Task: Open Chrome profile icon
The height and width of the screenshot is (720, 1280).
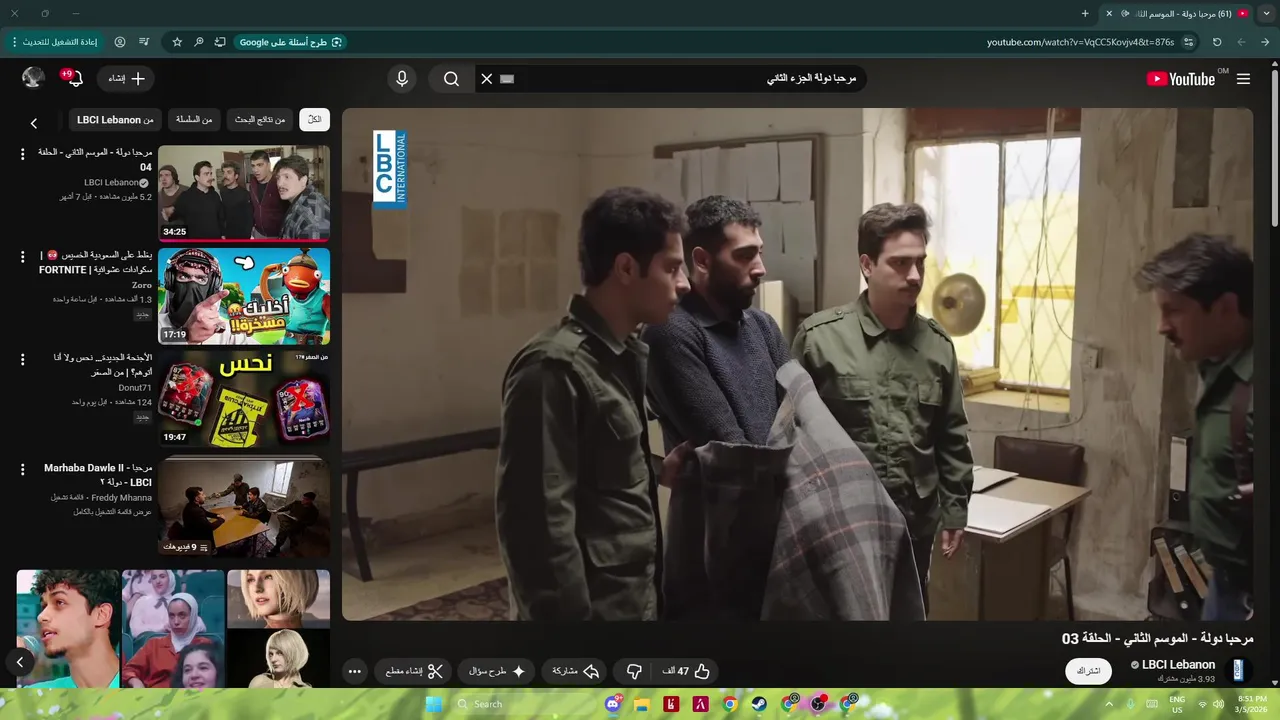Action: coord(120,42)
